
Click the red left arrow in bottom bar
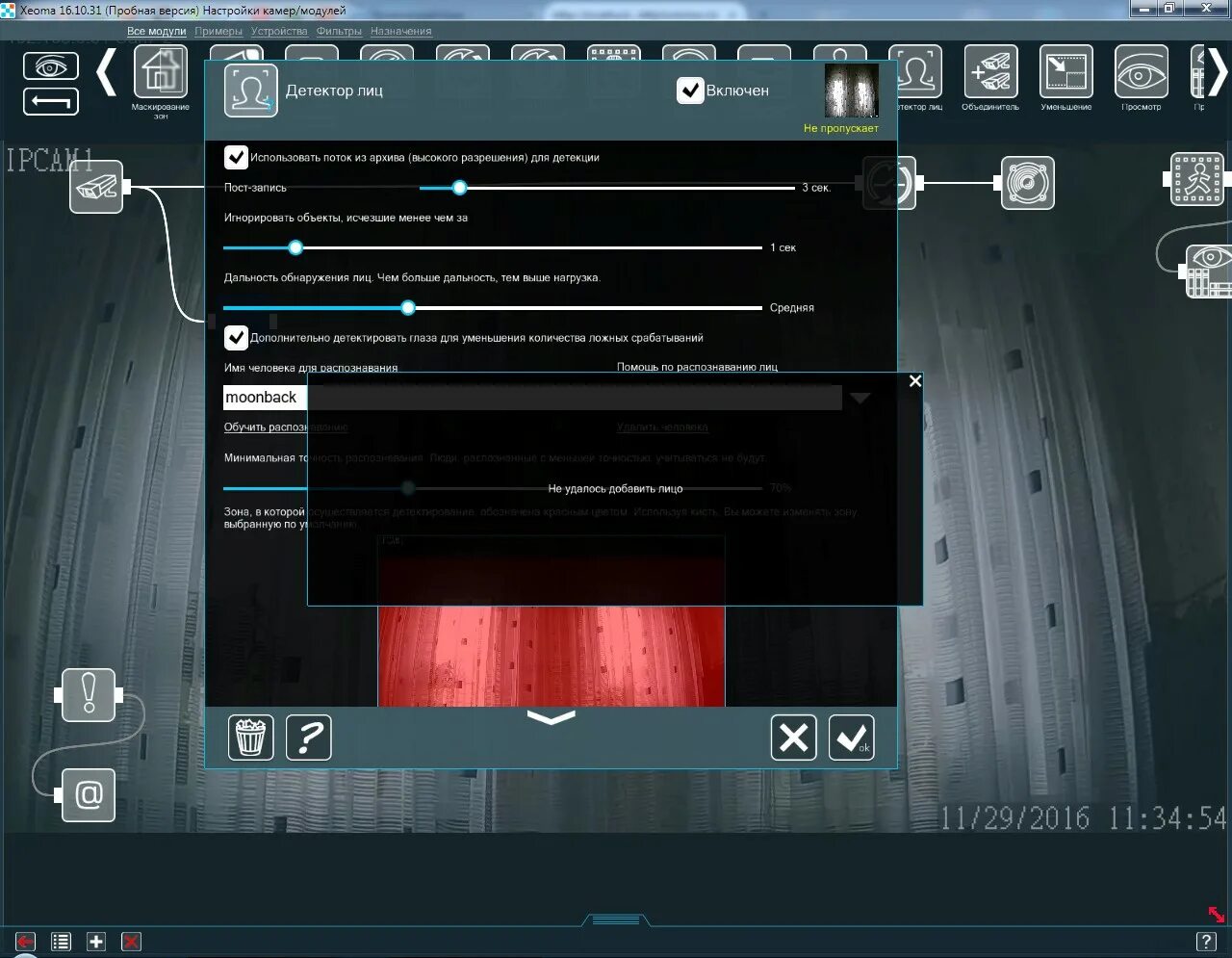pyautogui.click(x=25, y=942)
